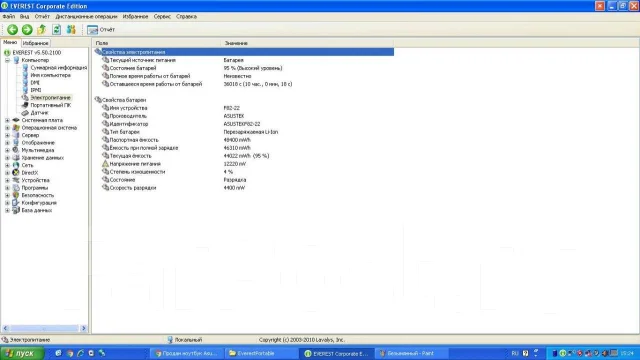
Task: Open the пуск Start button
Action: (x=22, y=353)
